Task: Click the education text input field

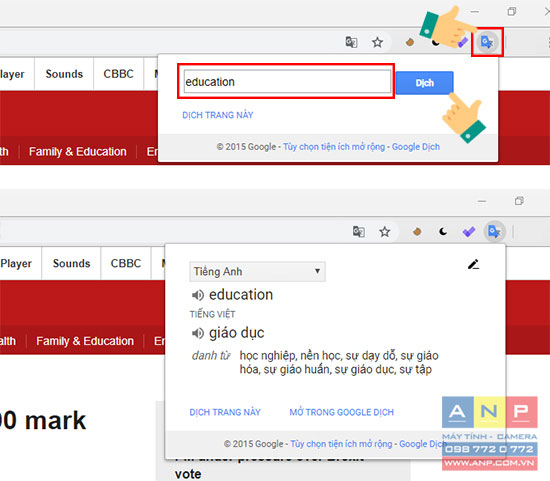Action: coord(287,82)
